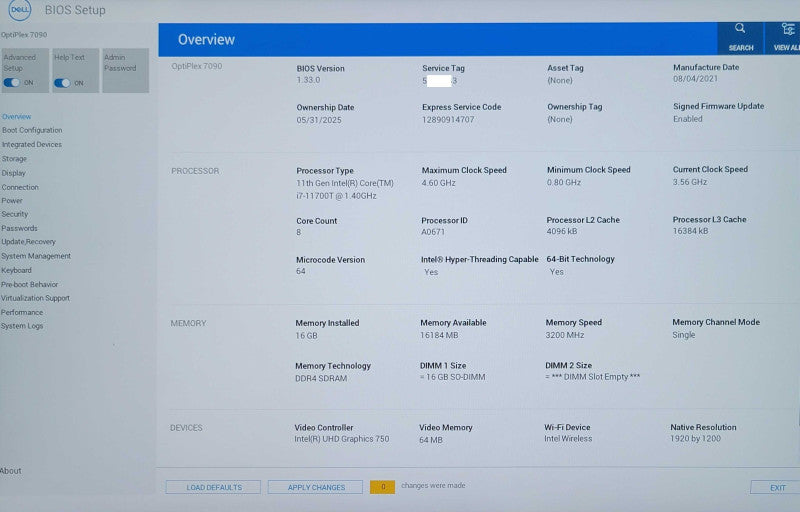Click the DEVICES section label
Image resolution: width=800 pixels, height=512 pixels.
pos(186,428)
